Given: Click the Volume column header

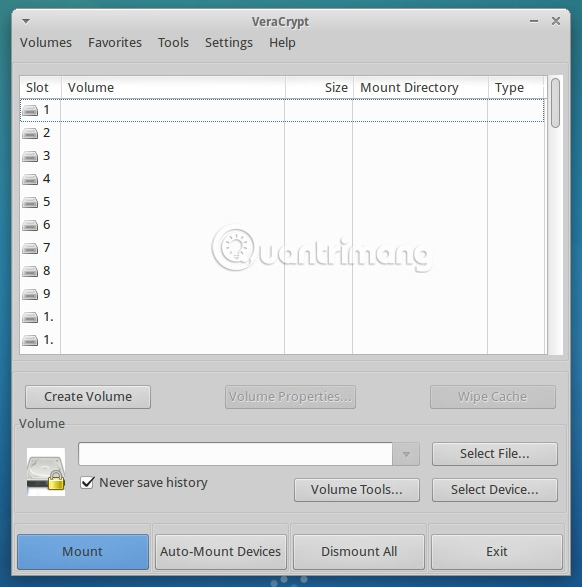Looking at the screenshot, I should (173, 88).
